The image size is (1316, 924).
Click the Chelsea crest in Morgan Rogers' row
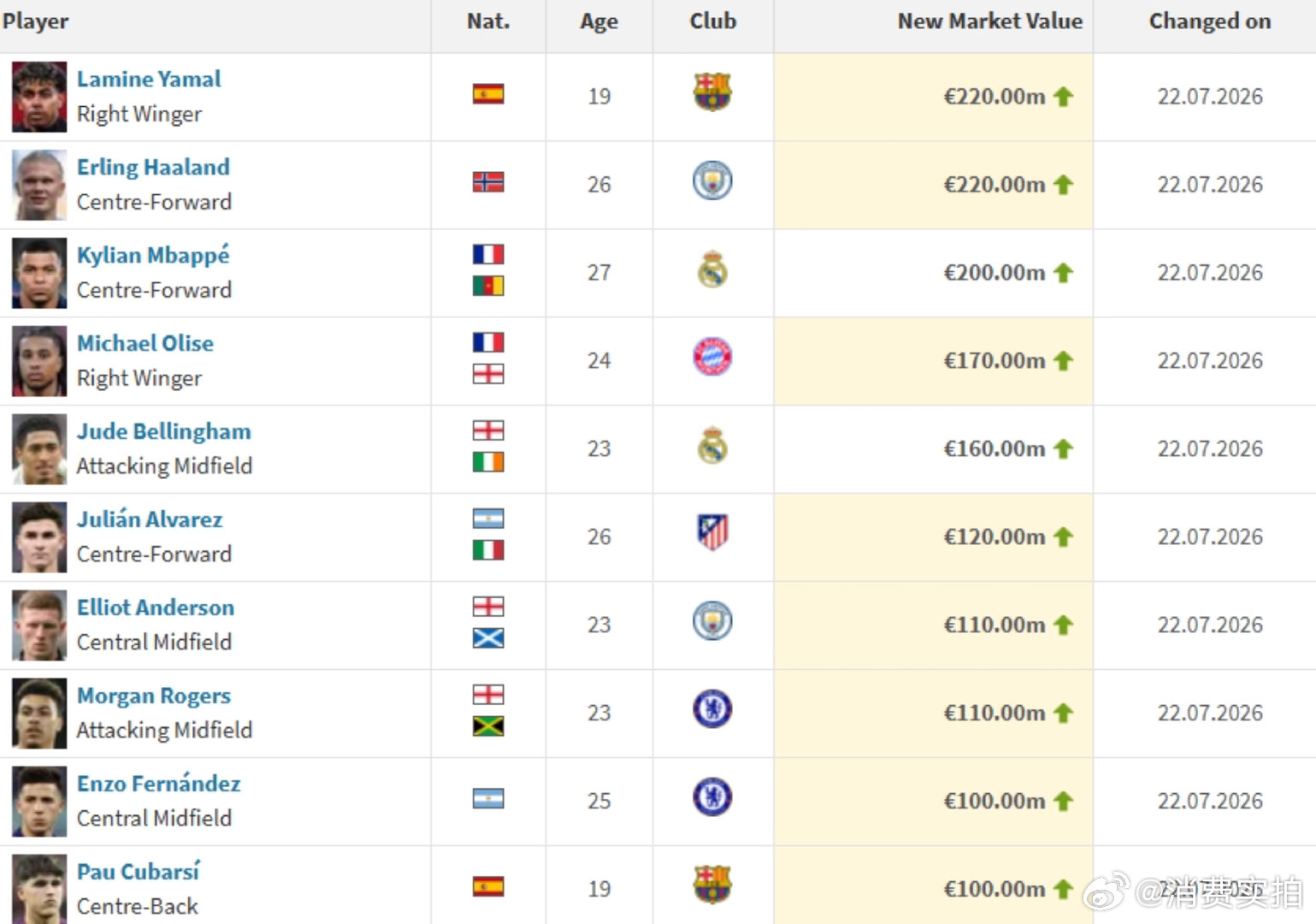[x=712, y=709]
